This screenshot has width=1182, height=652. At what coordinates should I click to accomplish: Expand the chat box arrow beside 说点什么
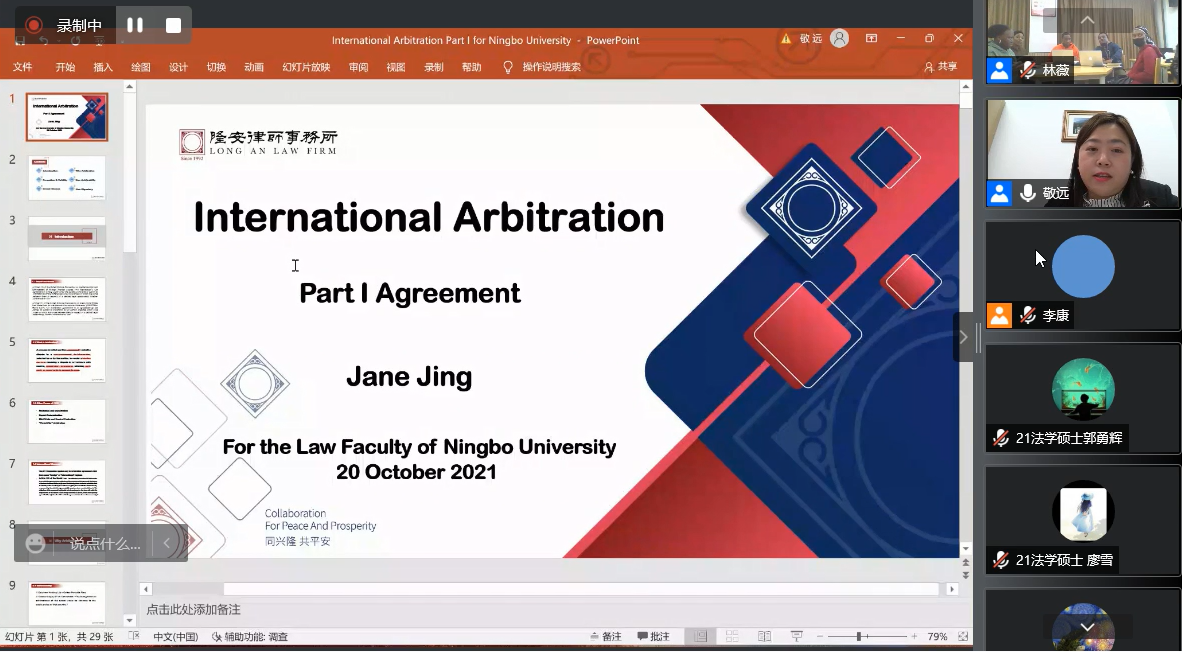[166, 543]
